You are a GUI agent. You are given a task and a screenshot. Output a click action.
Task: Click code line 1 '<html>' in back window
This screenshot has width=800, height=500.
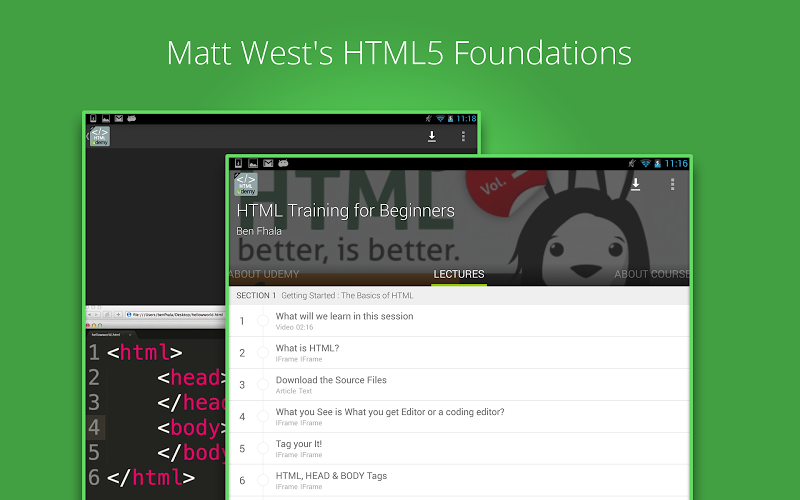pos(144,353)
